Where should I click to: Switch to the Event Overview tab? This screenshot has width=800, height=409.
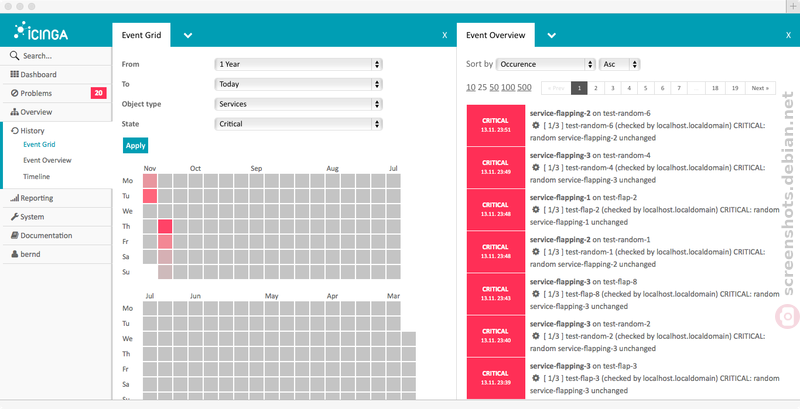(x=495, y=35)
